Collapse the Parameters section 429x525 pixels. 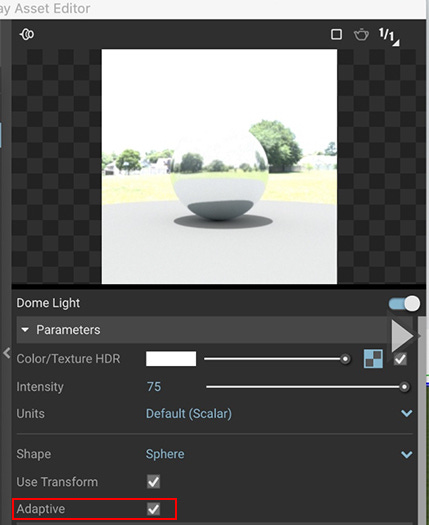click(x=25, y=330)
